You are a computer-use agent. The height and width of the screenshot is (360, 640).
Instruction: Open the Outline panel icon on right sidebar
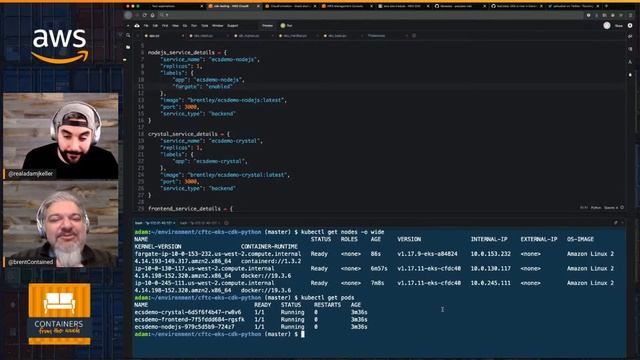tap(630, 49)
